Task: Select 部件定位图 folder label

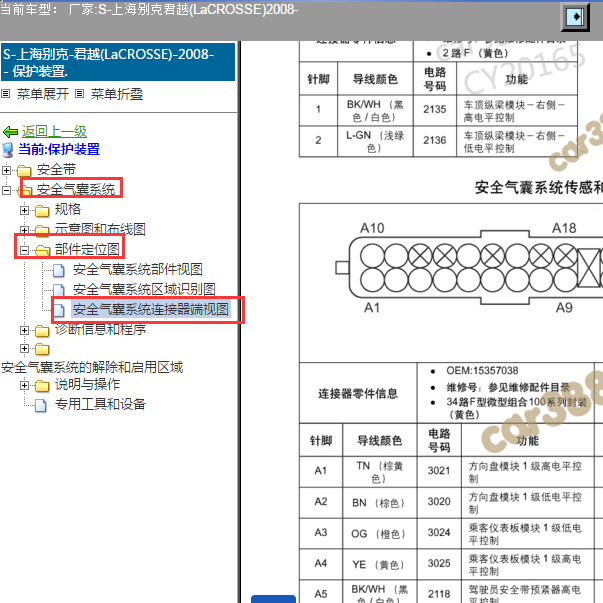Action: click(x=87, y=249)
